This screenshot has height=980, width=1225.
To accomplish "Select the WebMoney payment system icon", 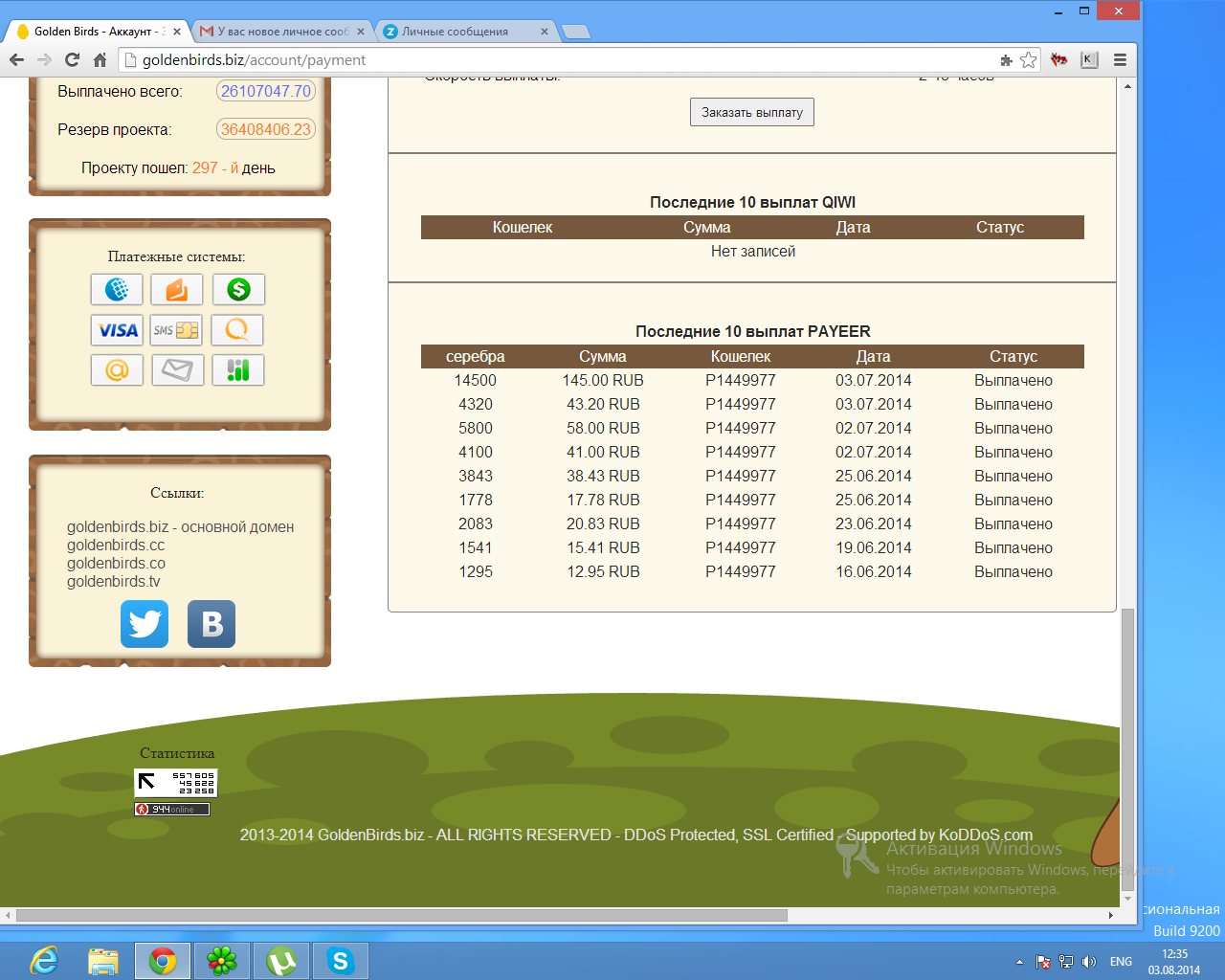I will click(117, 289).
